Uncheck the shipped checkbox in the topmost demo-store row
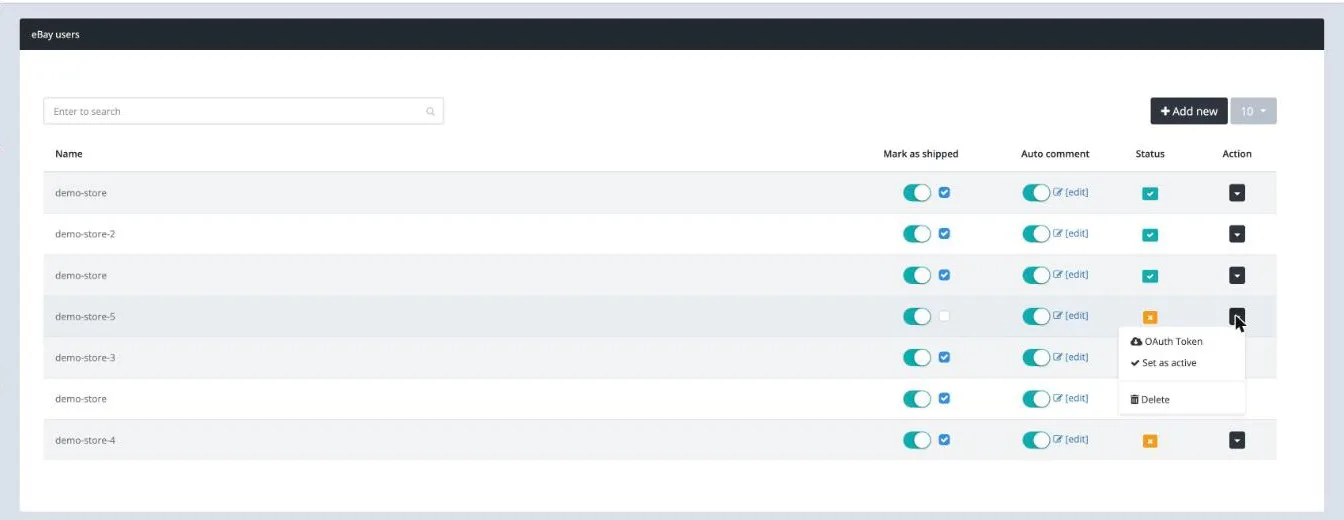1344x520 pixels. (x=944, y=192)
